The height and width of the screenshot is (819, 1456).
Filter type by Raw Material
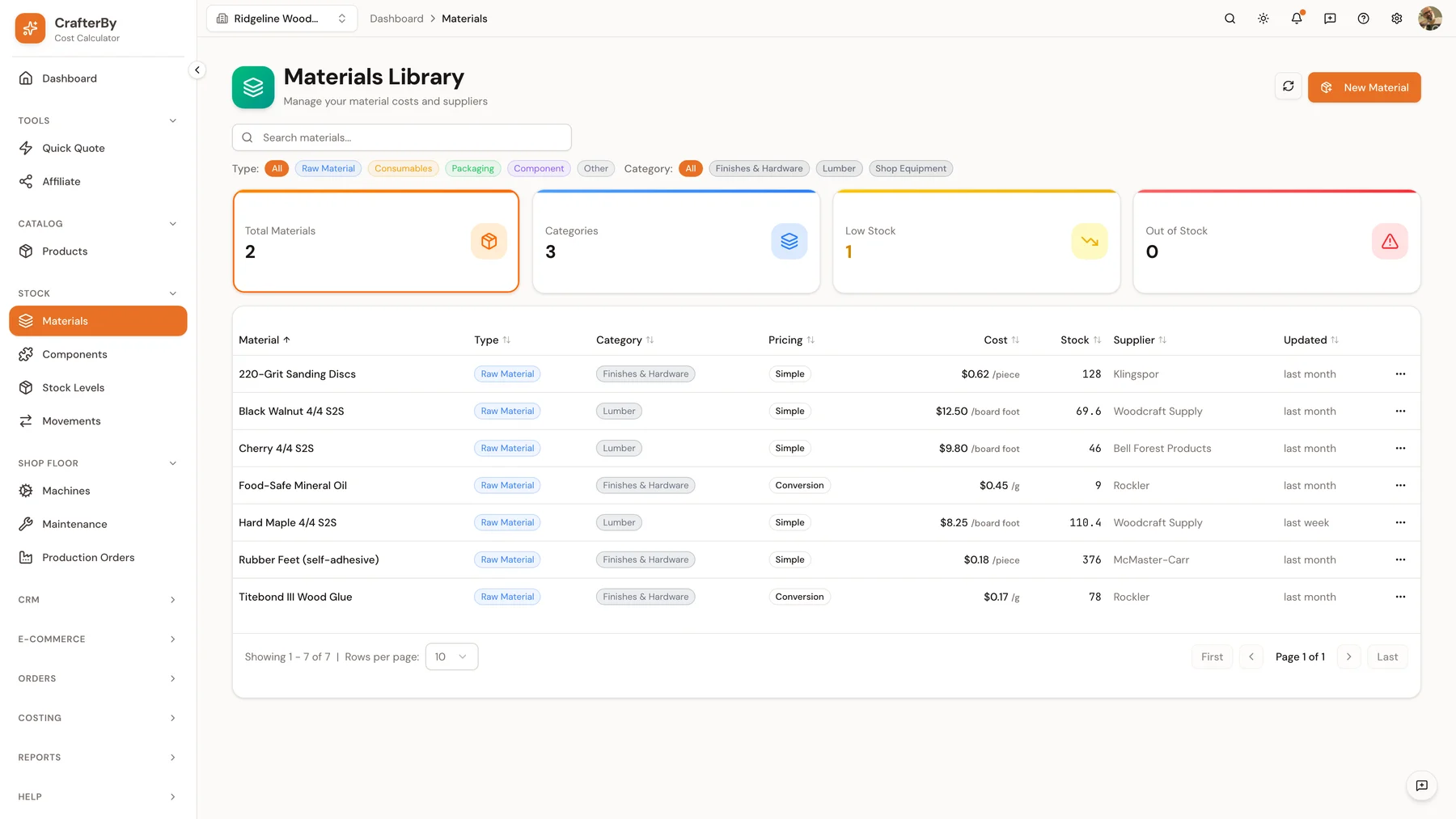click(328, 169)
